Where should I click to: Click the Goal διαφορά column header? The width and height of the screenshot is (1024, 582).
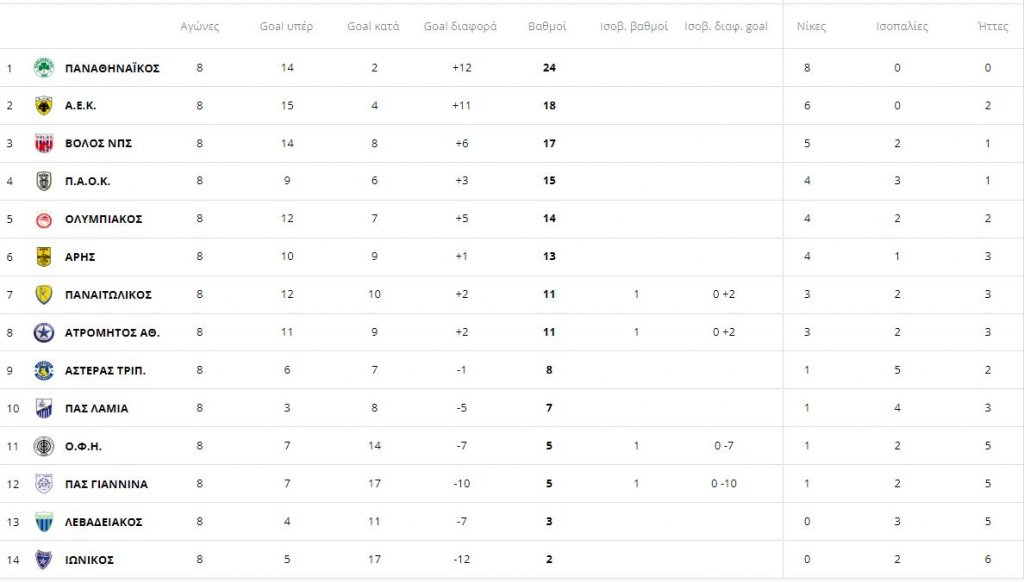(x=460, y=26)
